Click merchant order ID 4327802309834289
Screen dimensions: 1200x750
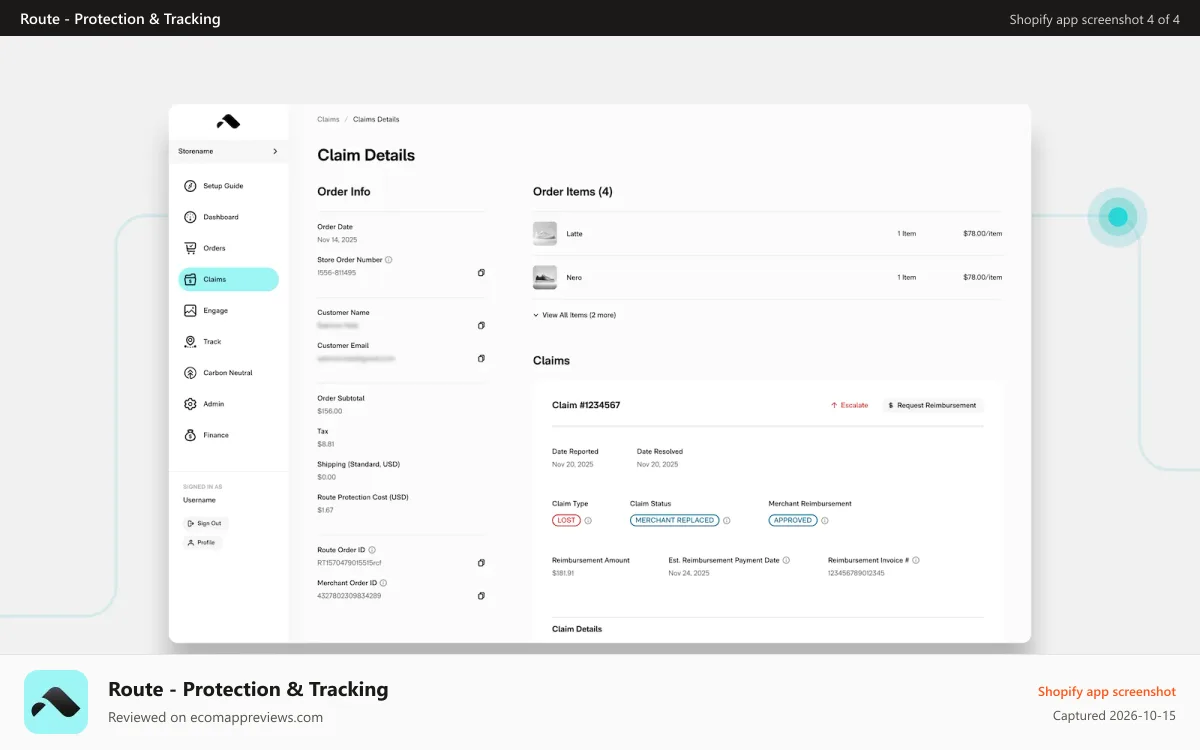point(349,596)
